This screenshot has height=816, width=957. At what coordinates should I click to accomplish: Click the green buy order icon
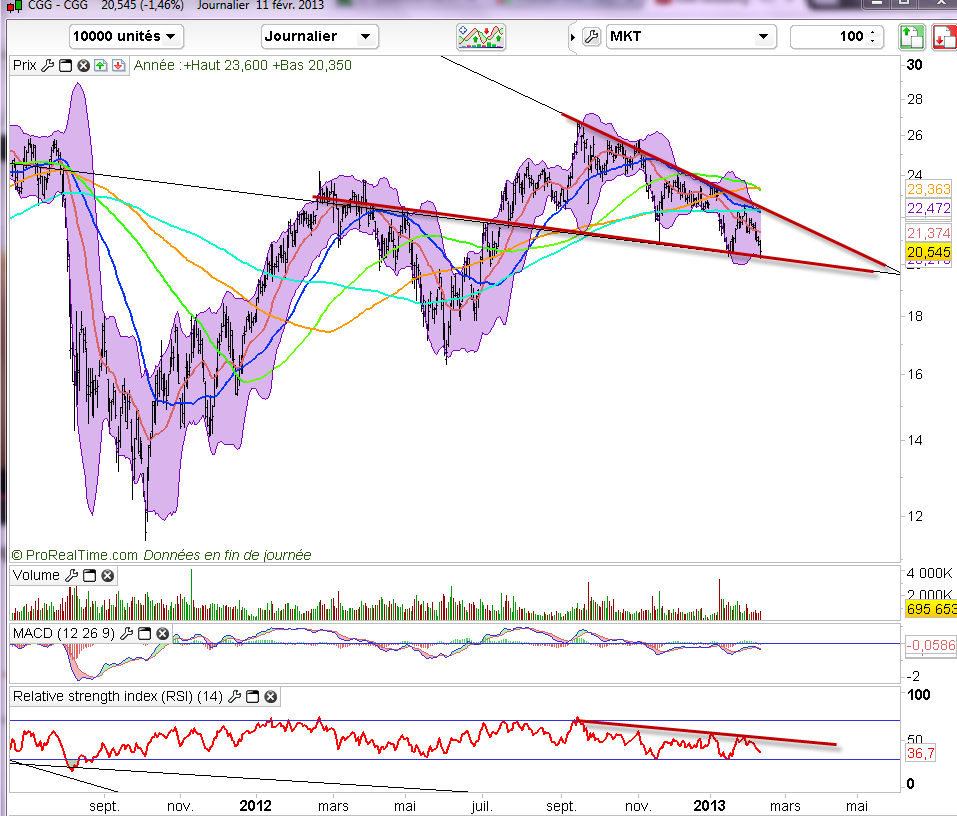pos(912,37)
